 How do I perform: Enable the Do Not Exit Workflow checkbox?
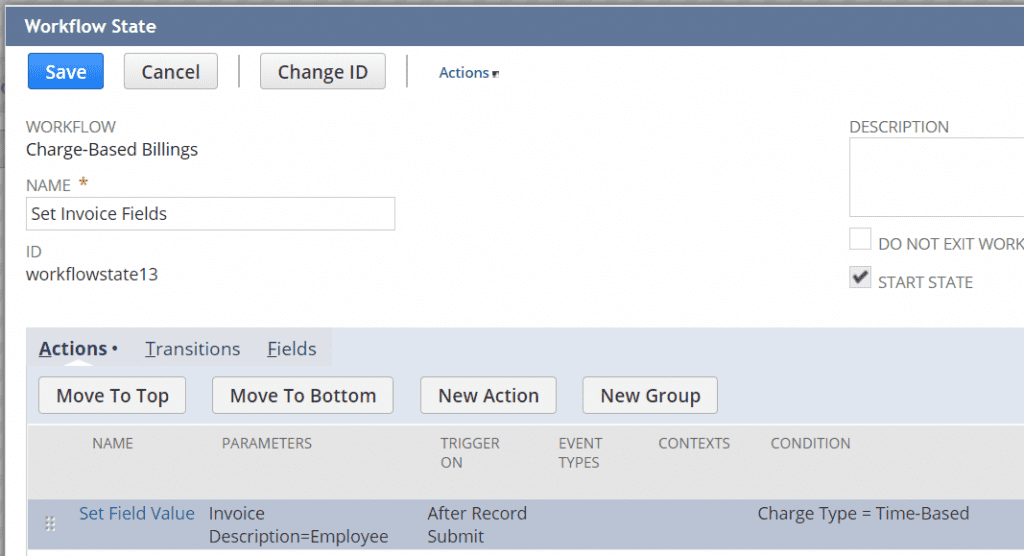(x=860, y=240)
